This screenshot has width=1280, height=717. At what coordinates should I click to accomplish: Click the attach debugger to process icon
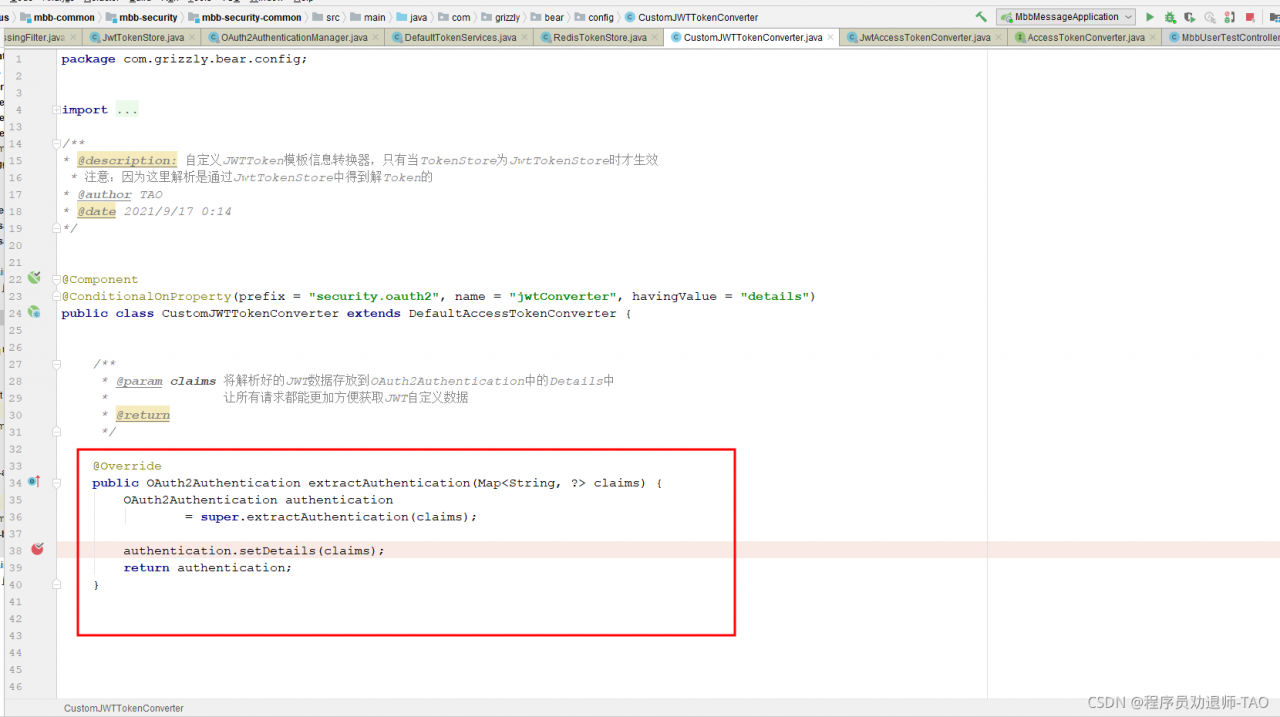point(1229,17)
